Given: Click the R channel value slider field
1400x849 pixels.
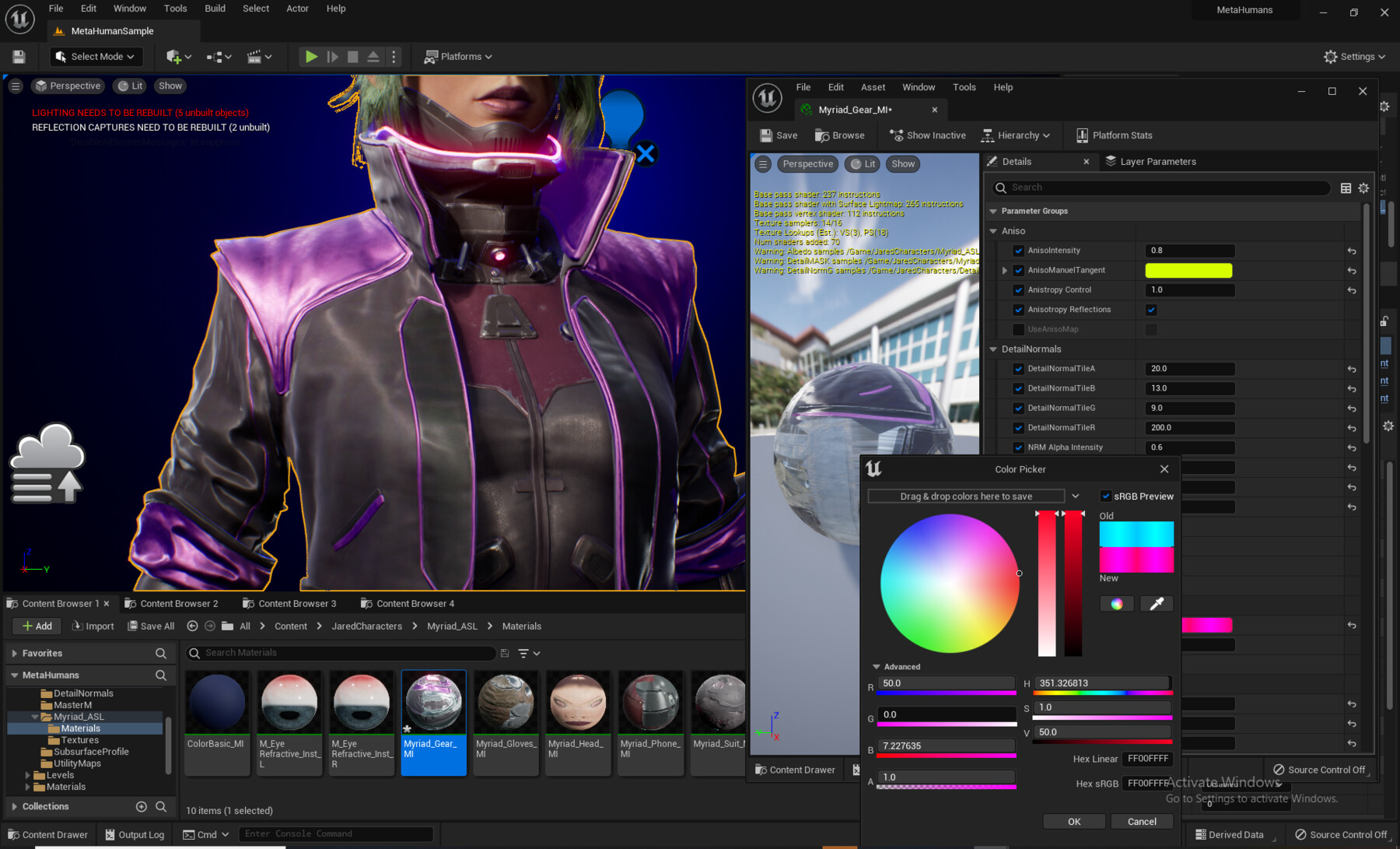Looking at the screenshot, I should (x=946, y=684).
